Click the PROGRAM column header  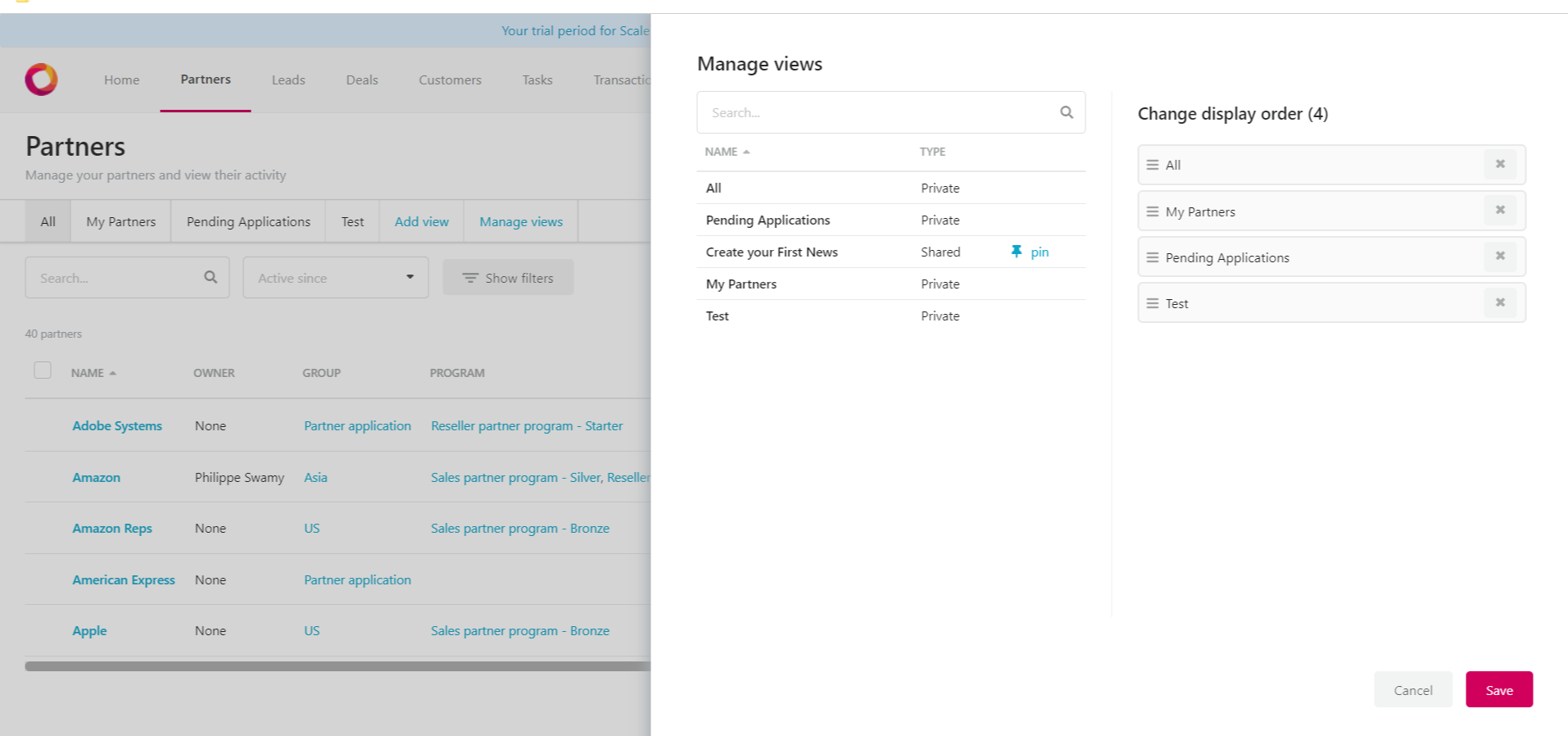pyautogui.click(x=457, y=373)
